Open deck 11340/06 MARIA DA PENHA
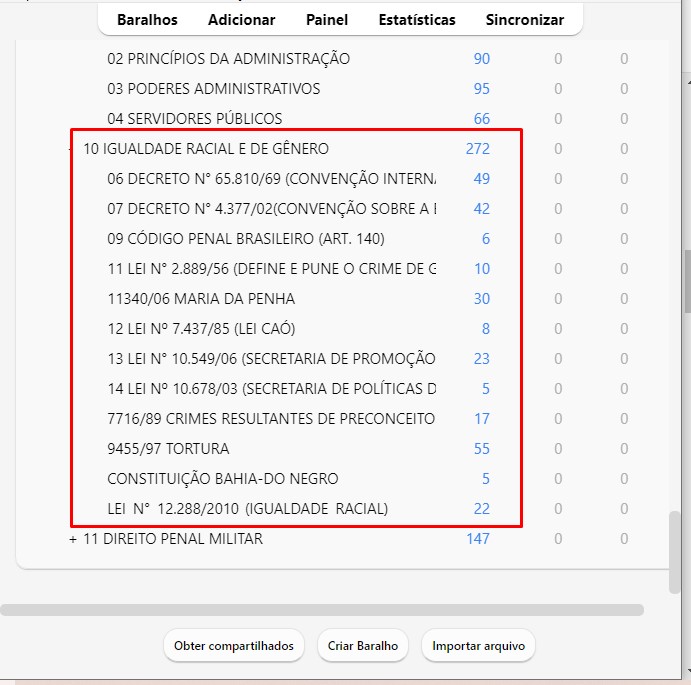 [x=201, y=298]
